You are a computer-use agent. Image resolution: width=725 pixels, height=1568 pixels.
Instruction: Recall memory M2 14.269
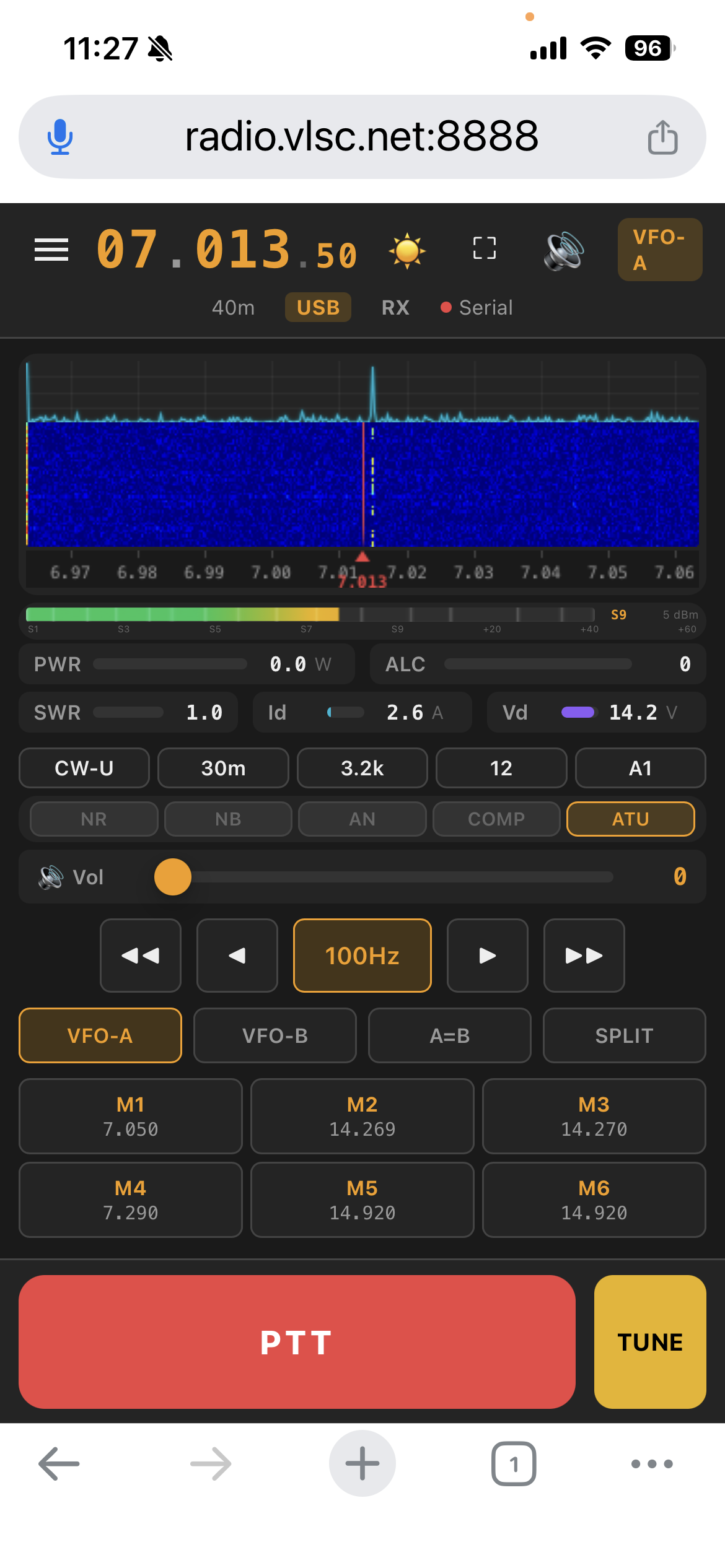(x=362, y=1116)
